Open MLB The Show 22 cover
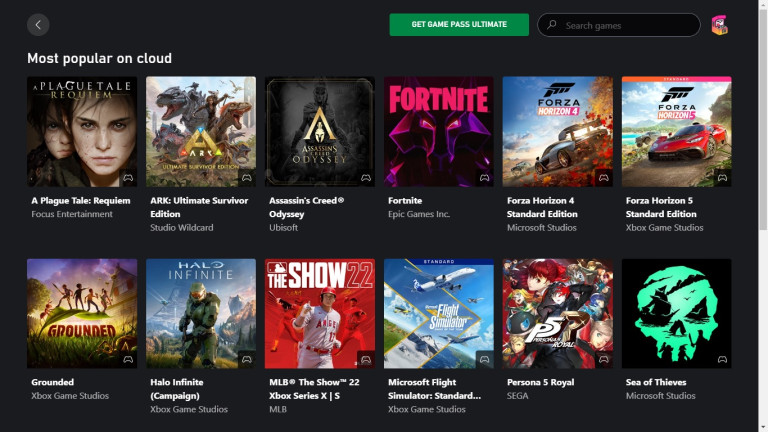Screen dimensions: 768x432 [x=320, y=313]
